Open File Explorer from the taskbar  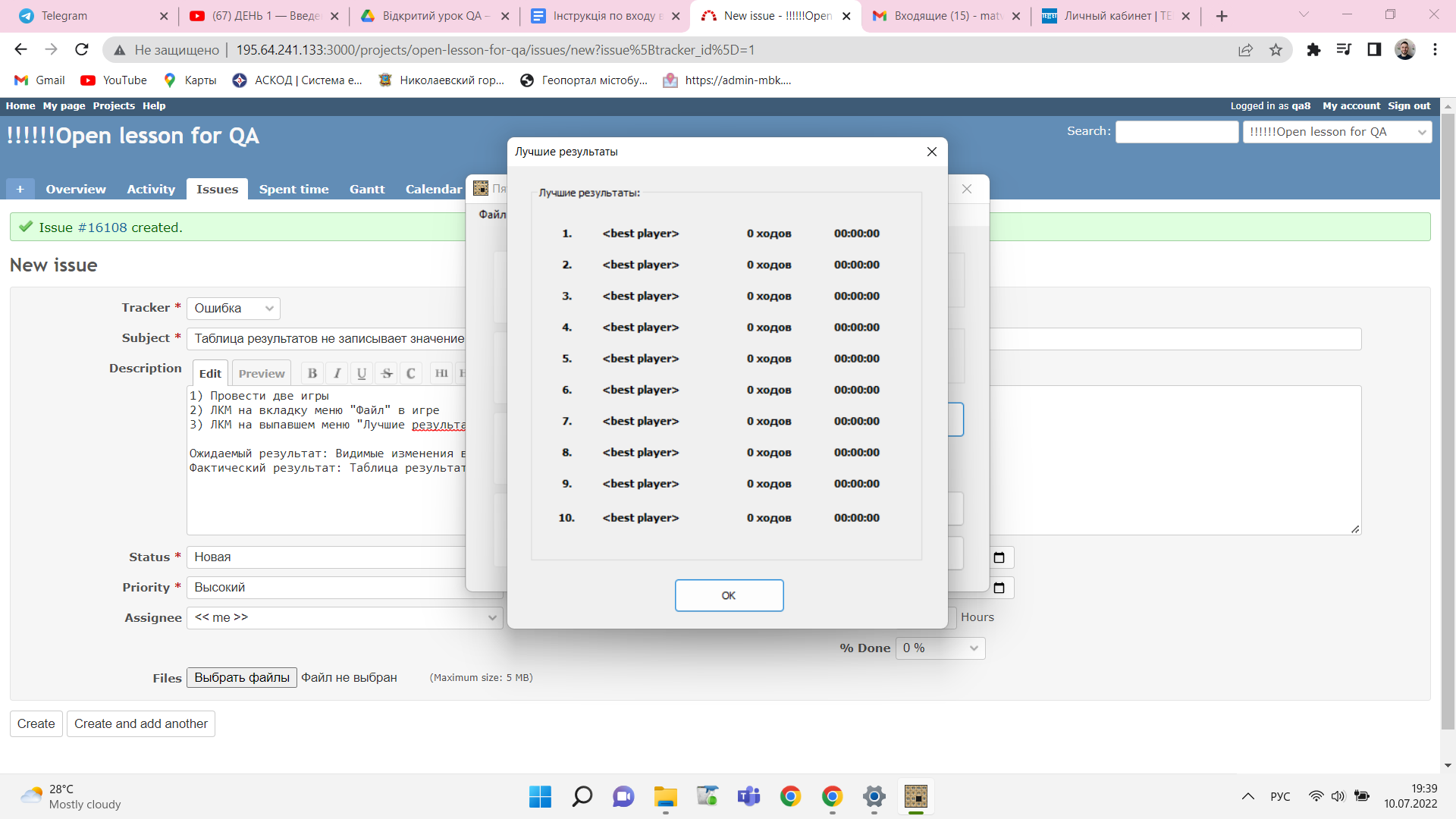(x=665, y=796)
